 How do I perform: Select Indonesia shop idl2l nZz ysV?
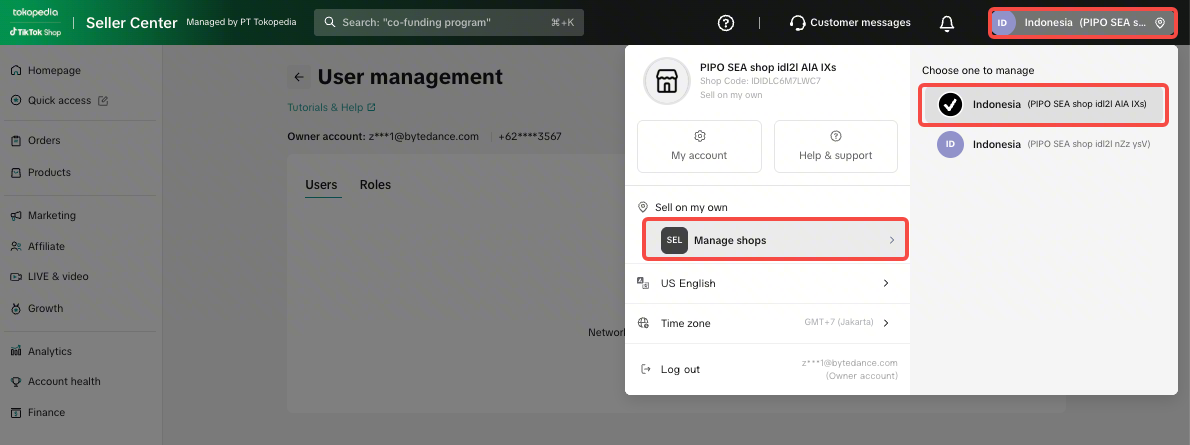pos(1043,144)
